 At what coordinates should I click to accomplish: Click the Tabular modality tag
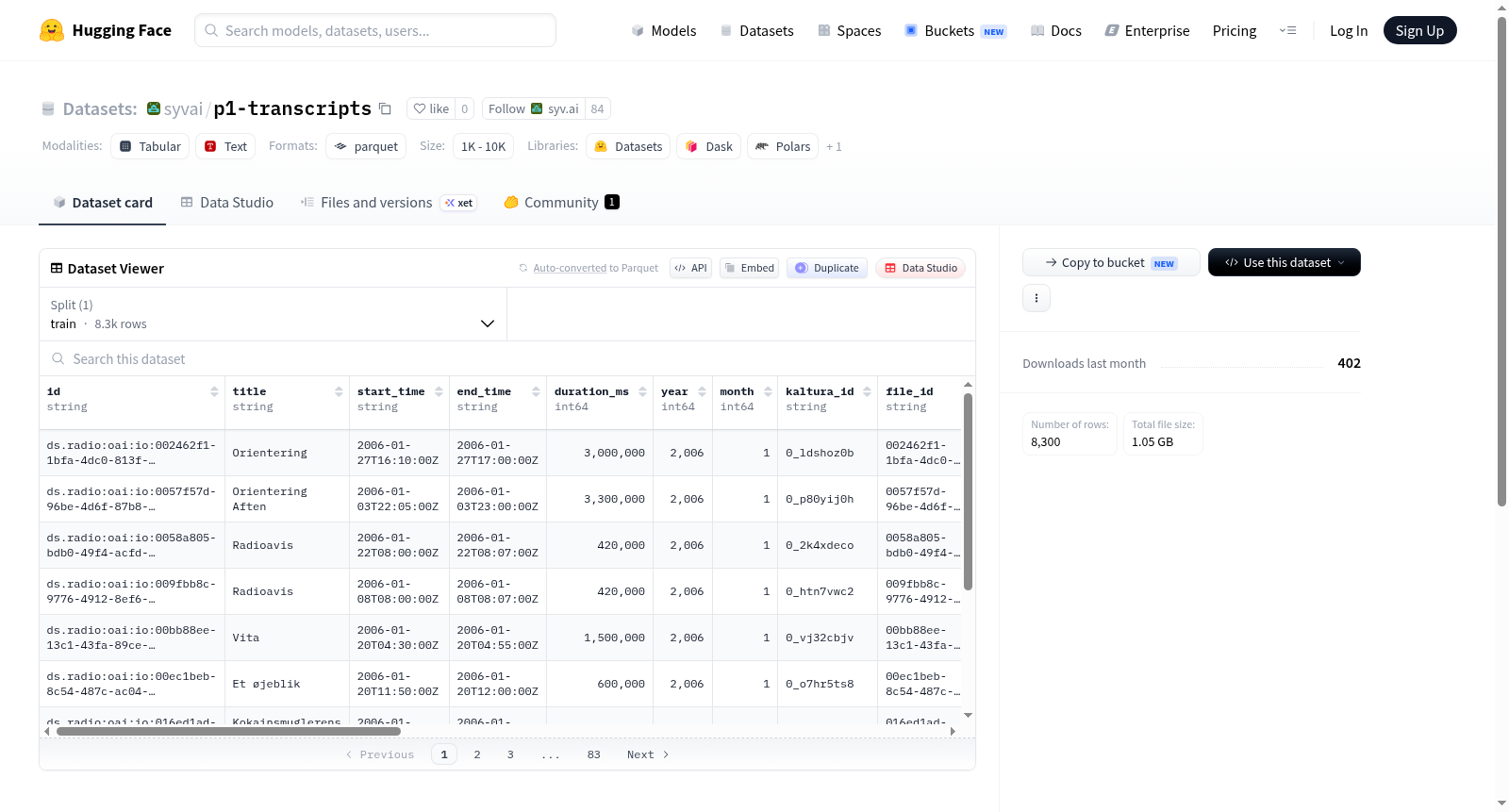pyautogui.click(x=150, y=146)
